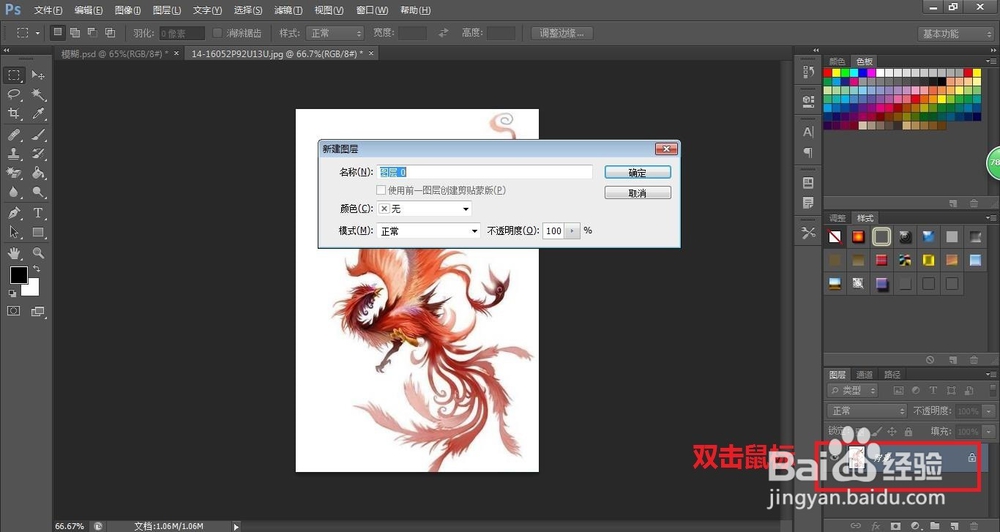Create new layer icon at panel bottom
The height and width of the screenshot is (532, 1000).
click(953, 526)
